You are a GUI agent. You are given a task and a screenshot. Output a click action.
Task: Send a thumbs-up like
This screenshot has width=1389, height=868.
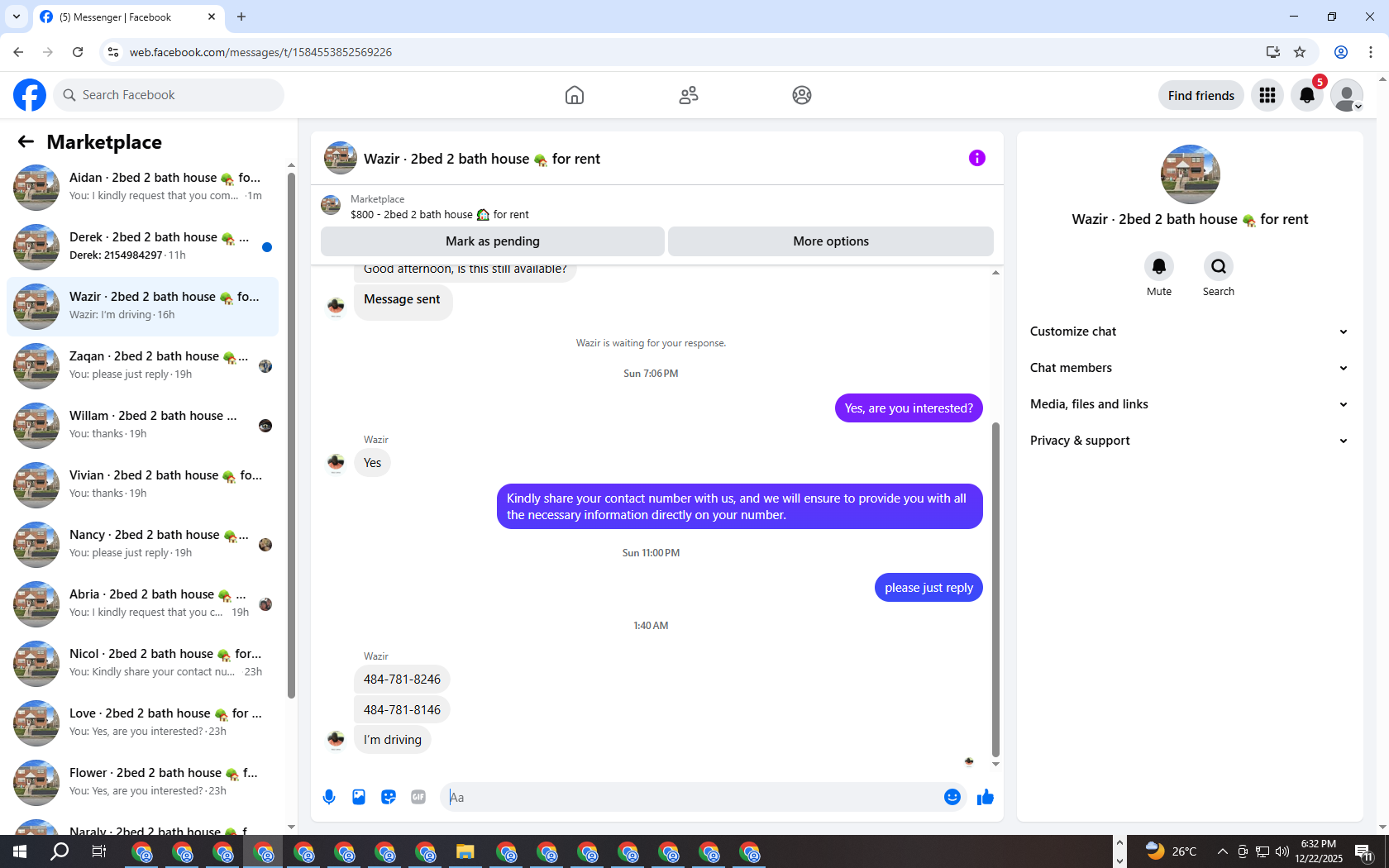pyautogui.click(x=986, y=797)
